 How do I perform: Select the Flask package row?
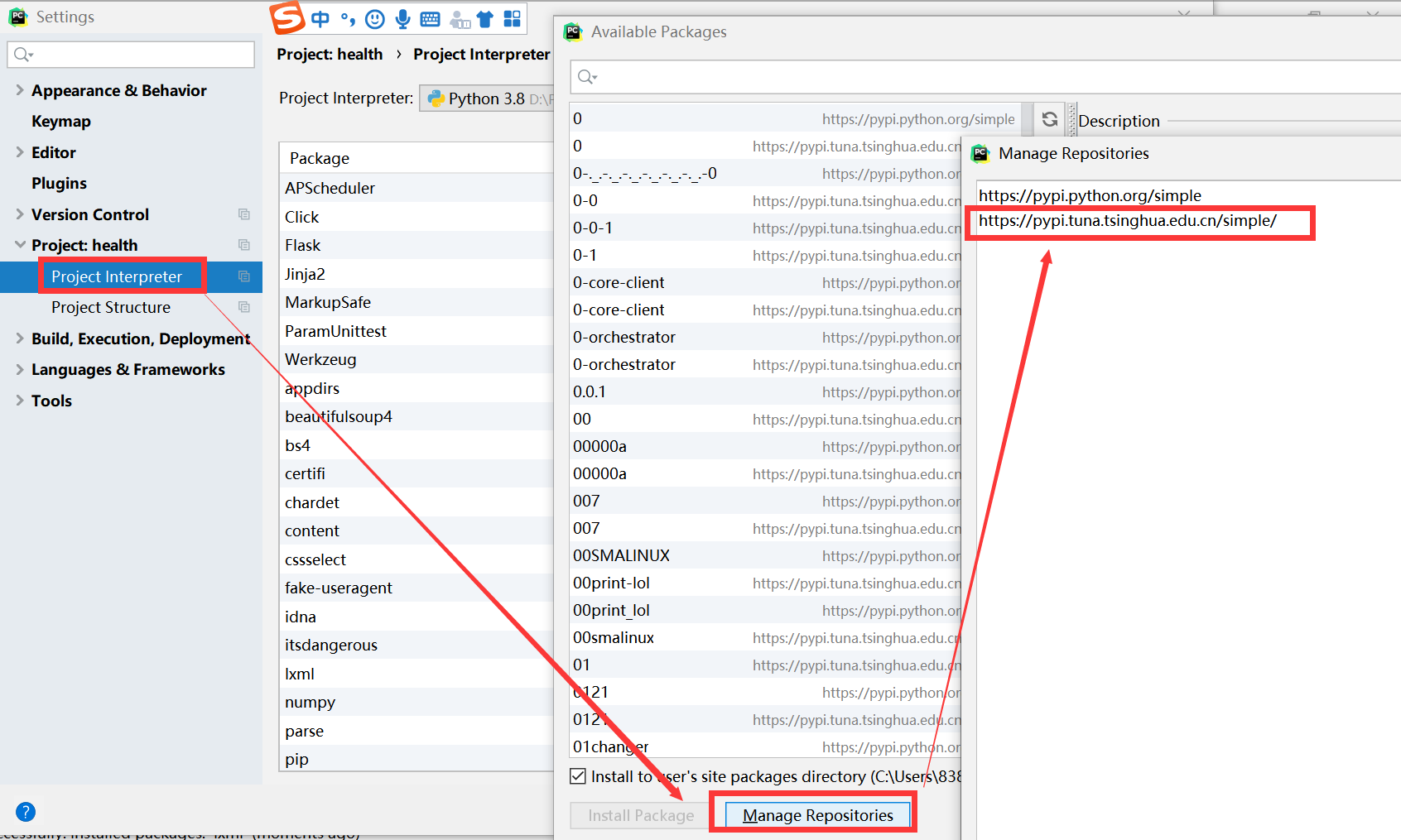click(x=416, y=245)
